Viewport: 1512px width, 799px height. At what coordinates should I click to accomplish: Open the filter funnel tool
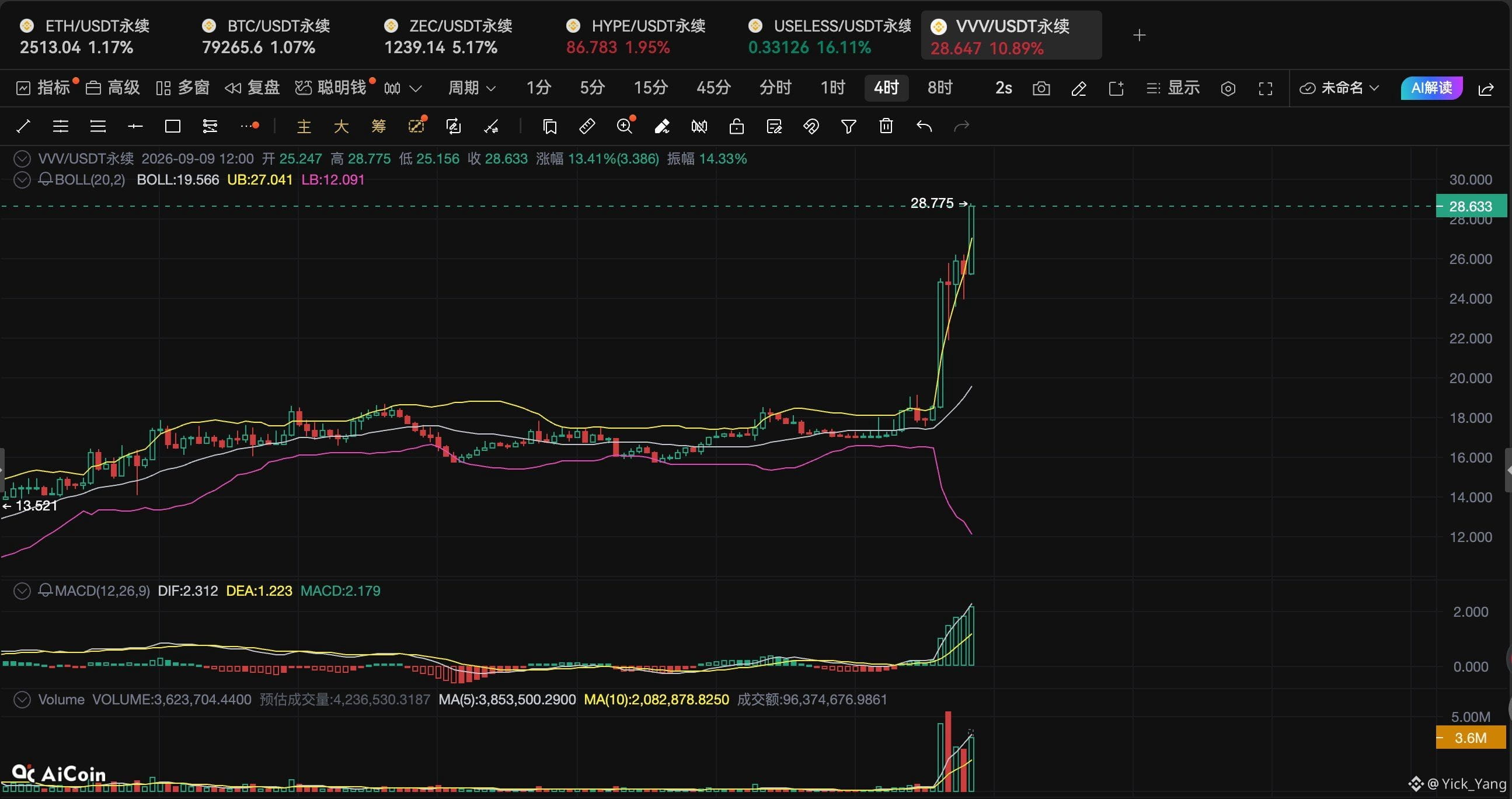pyautogui.click(x=849, y=126)
